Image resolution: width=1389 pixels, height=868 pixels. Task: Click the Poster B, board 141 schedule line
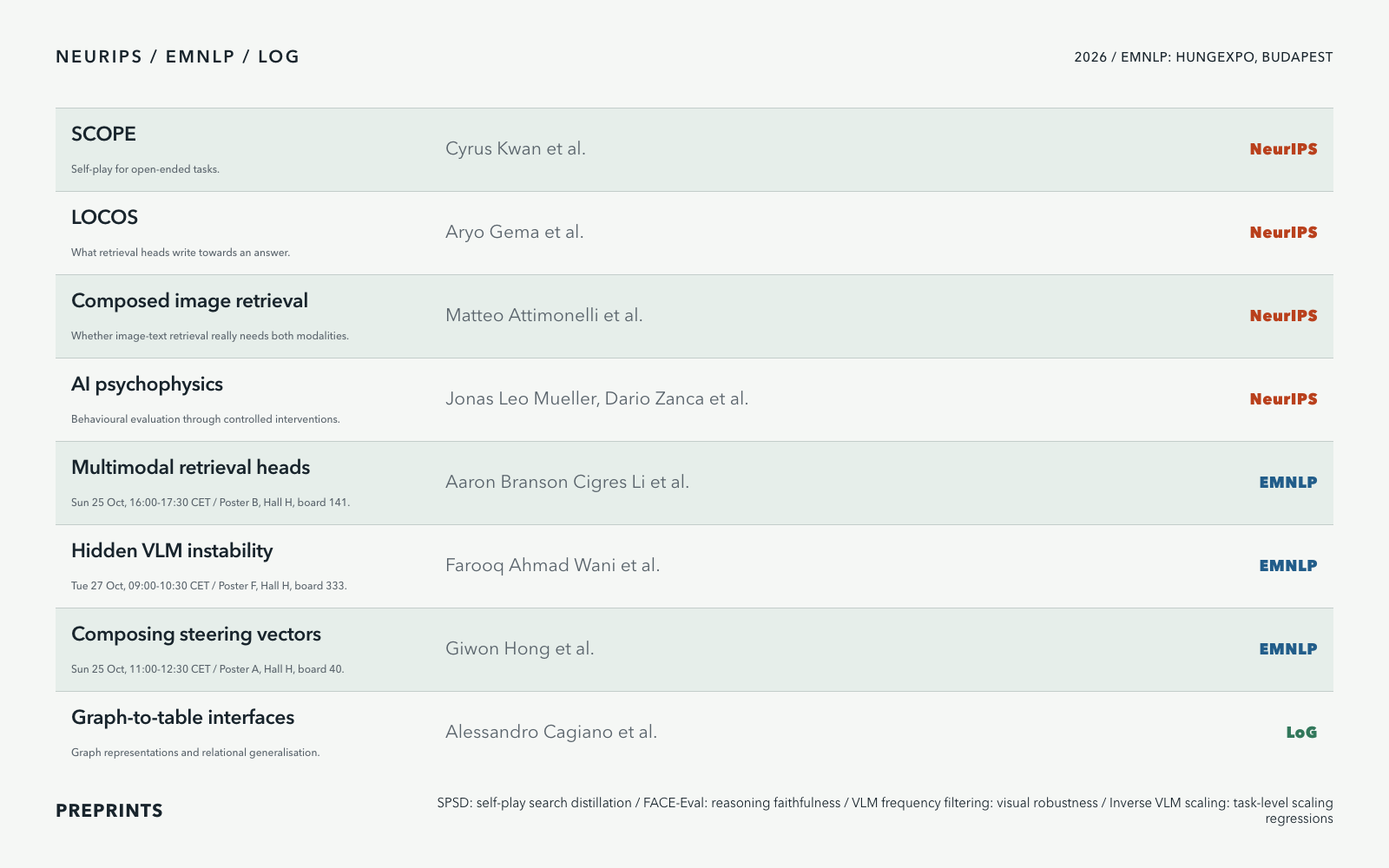pos(211,503)
